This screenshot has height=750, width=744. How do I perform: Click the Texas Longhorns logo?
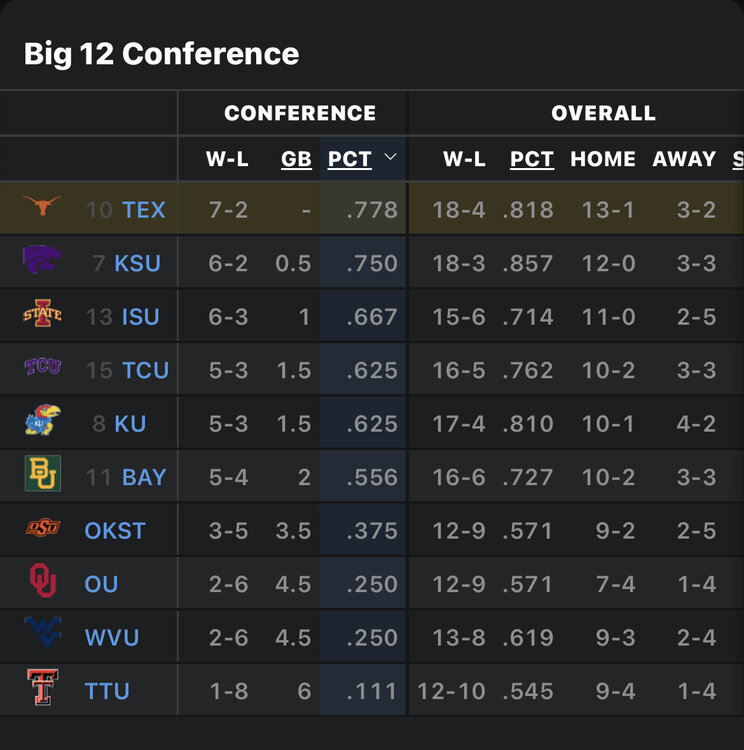[x=42, y=209]
